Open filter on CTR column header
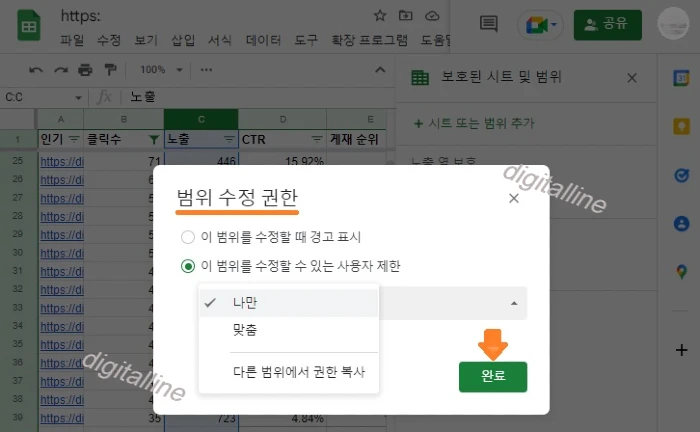This screenshot has width=700, height=432. coord(317,140)
